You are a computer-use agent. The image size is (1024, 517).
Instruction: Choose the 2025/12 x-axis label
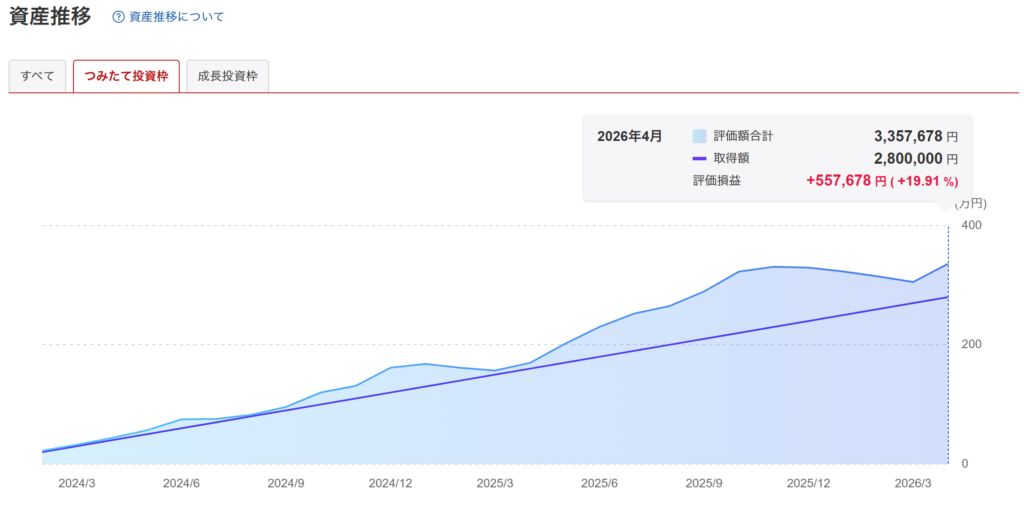coord(808,483)
